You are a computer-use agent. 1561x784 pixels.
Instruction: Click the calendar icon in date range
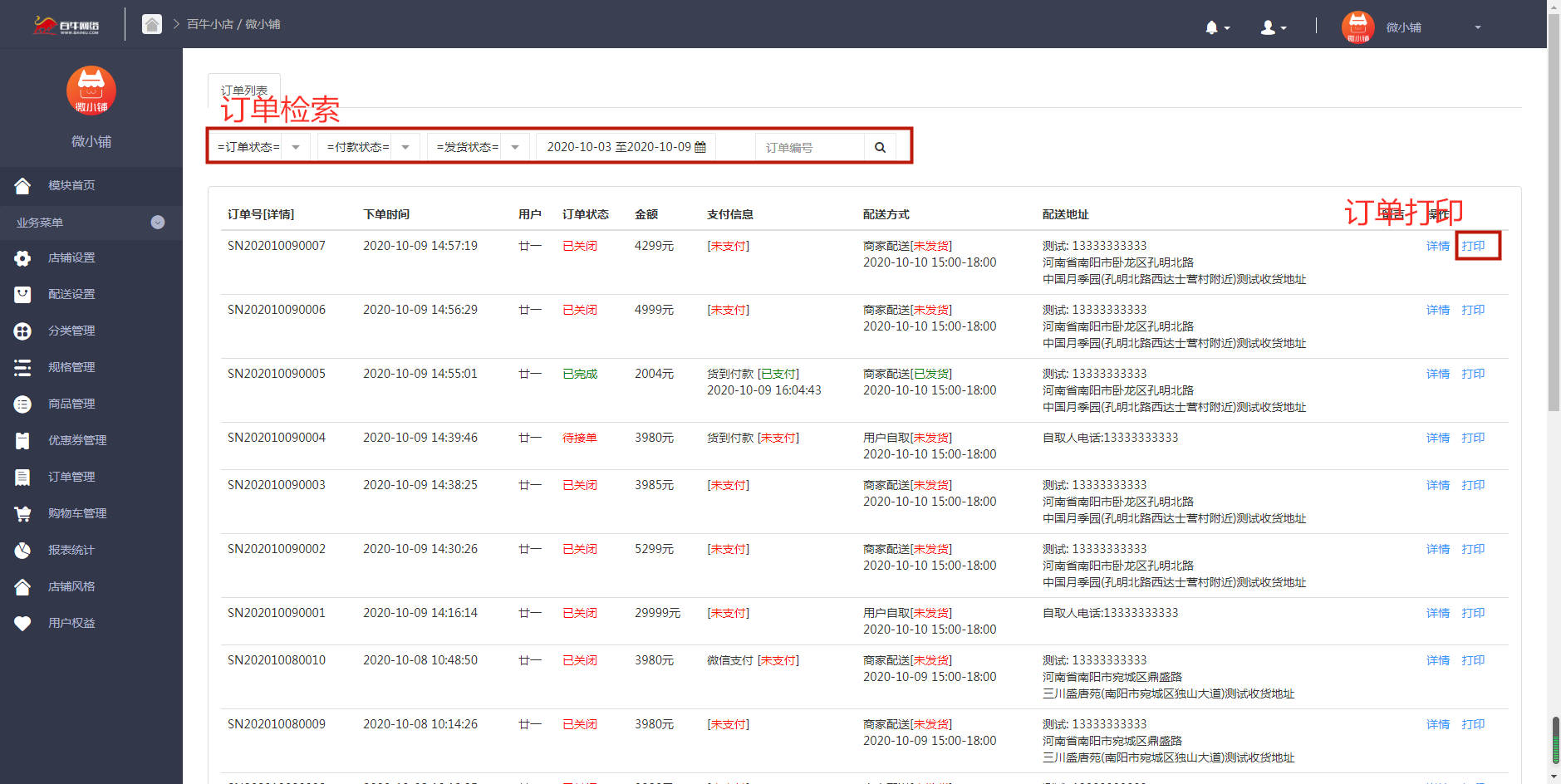(700, 147)
